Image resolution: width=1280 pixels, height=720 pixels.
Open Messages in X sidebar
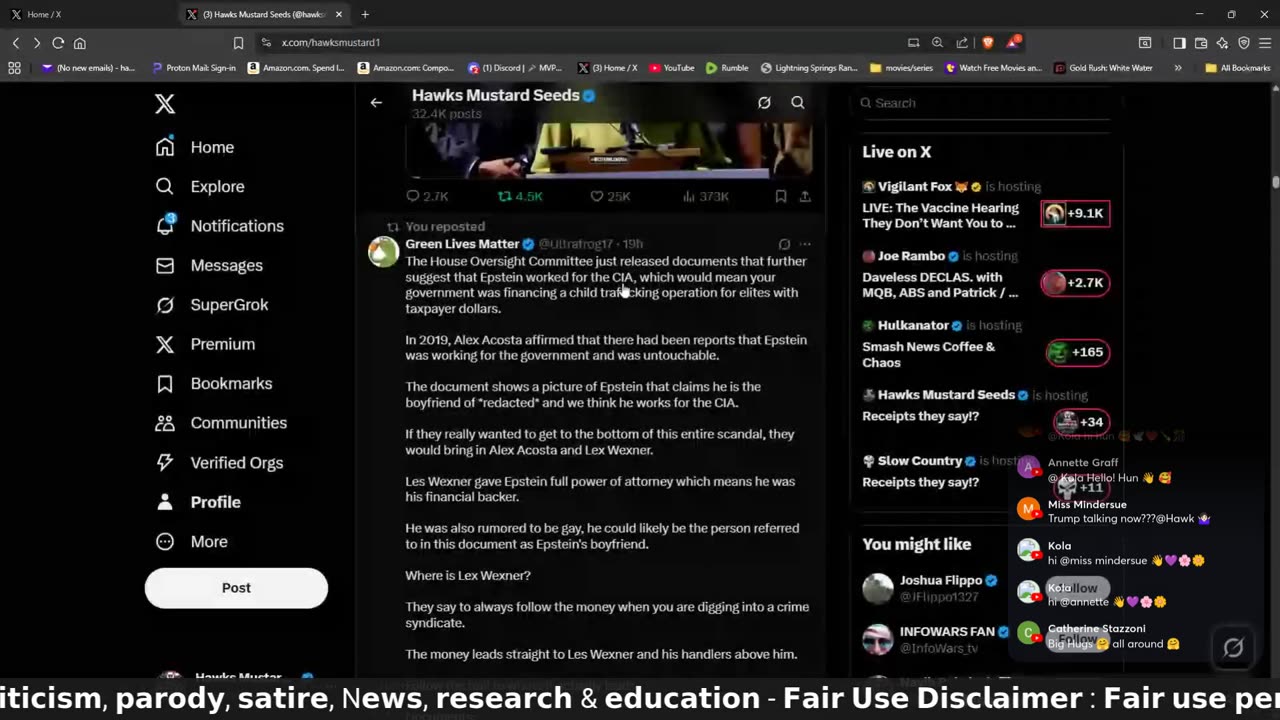[209, 265]
